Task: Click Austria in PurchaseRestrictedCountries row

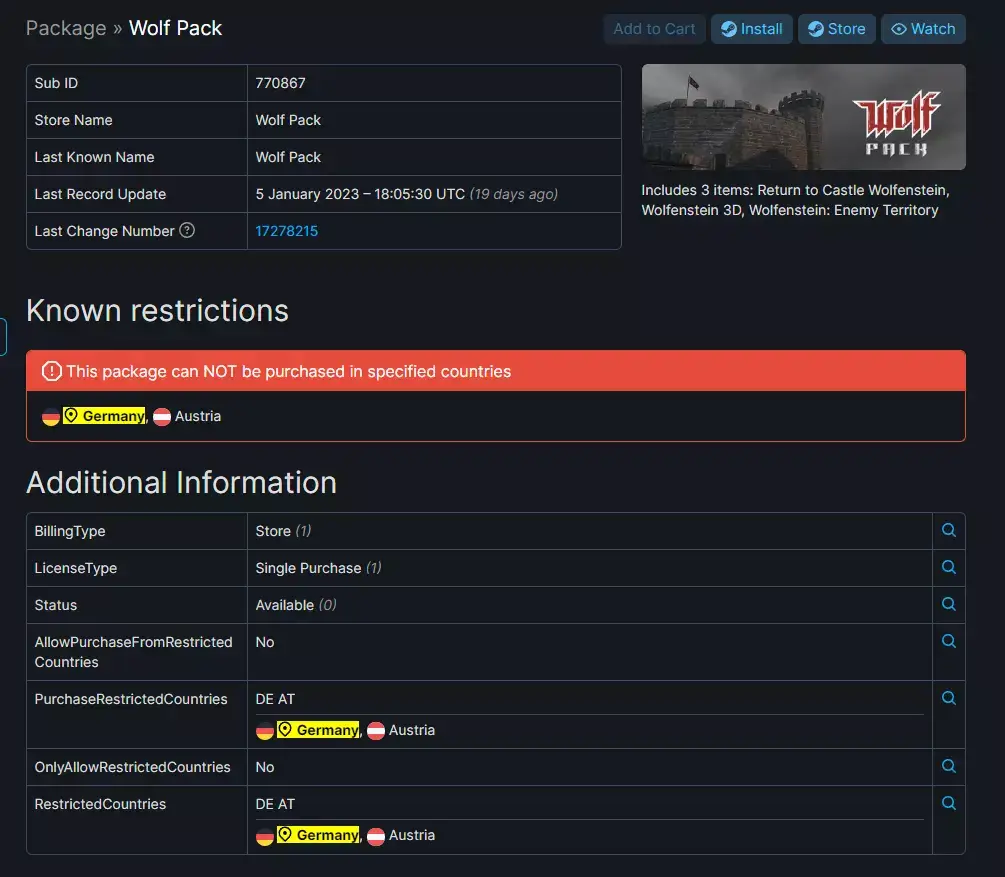Action: [411, 730]
